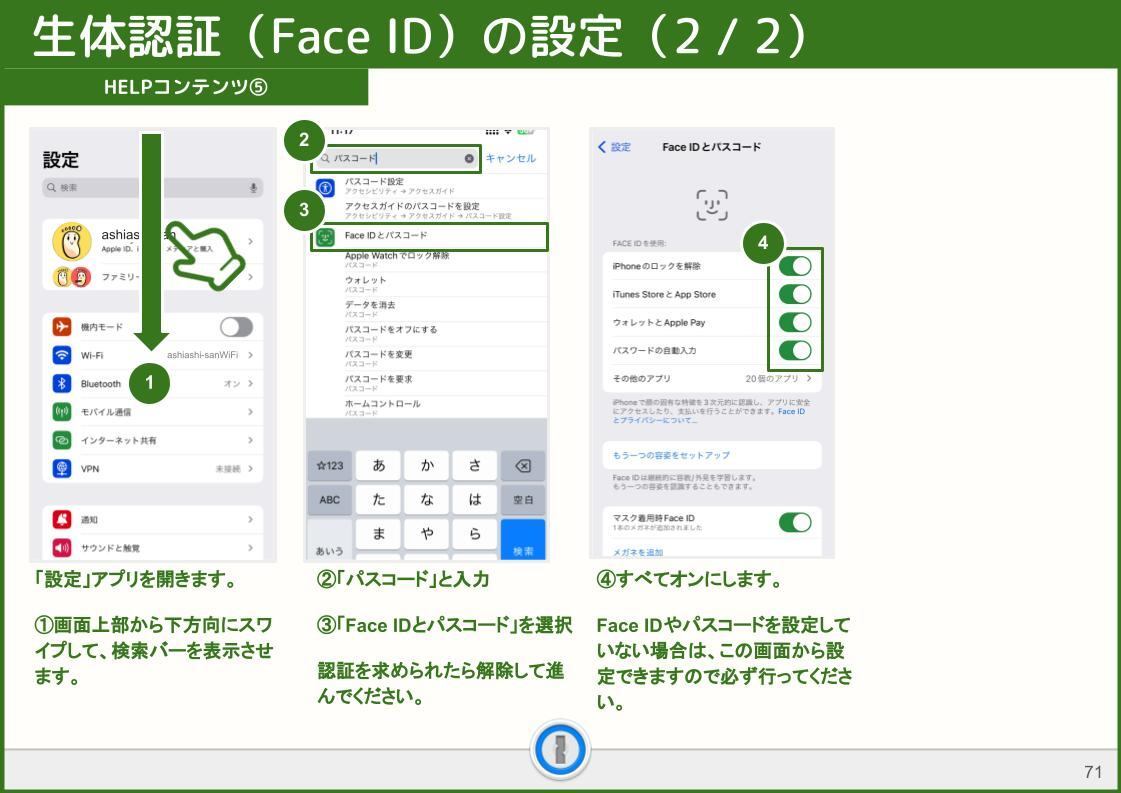Tap the magnifier icon in パスコード search field
The image size is (1121, 793).
[325, 159]
